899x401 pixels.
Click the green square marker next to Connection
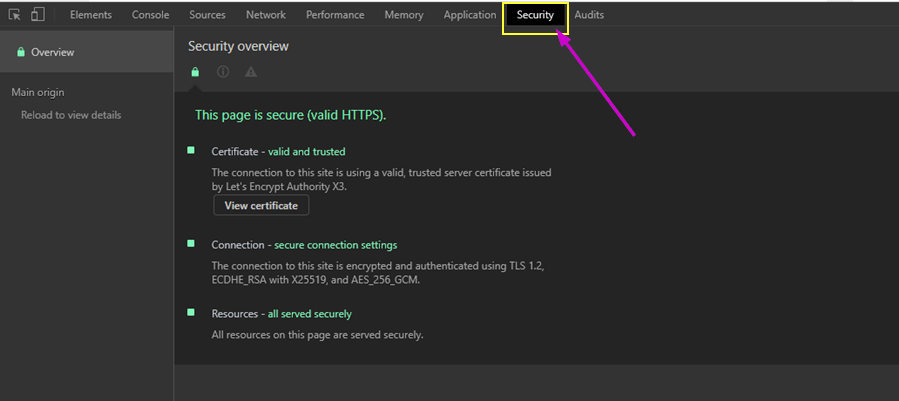point(191,243)
